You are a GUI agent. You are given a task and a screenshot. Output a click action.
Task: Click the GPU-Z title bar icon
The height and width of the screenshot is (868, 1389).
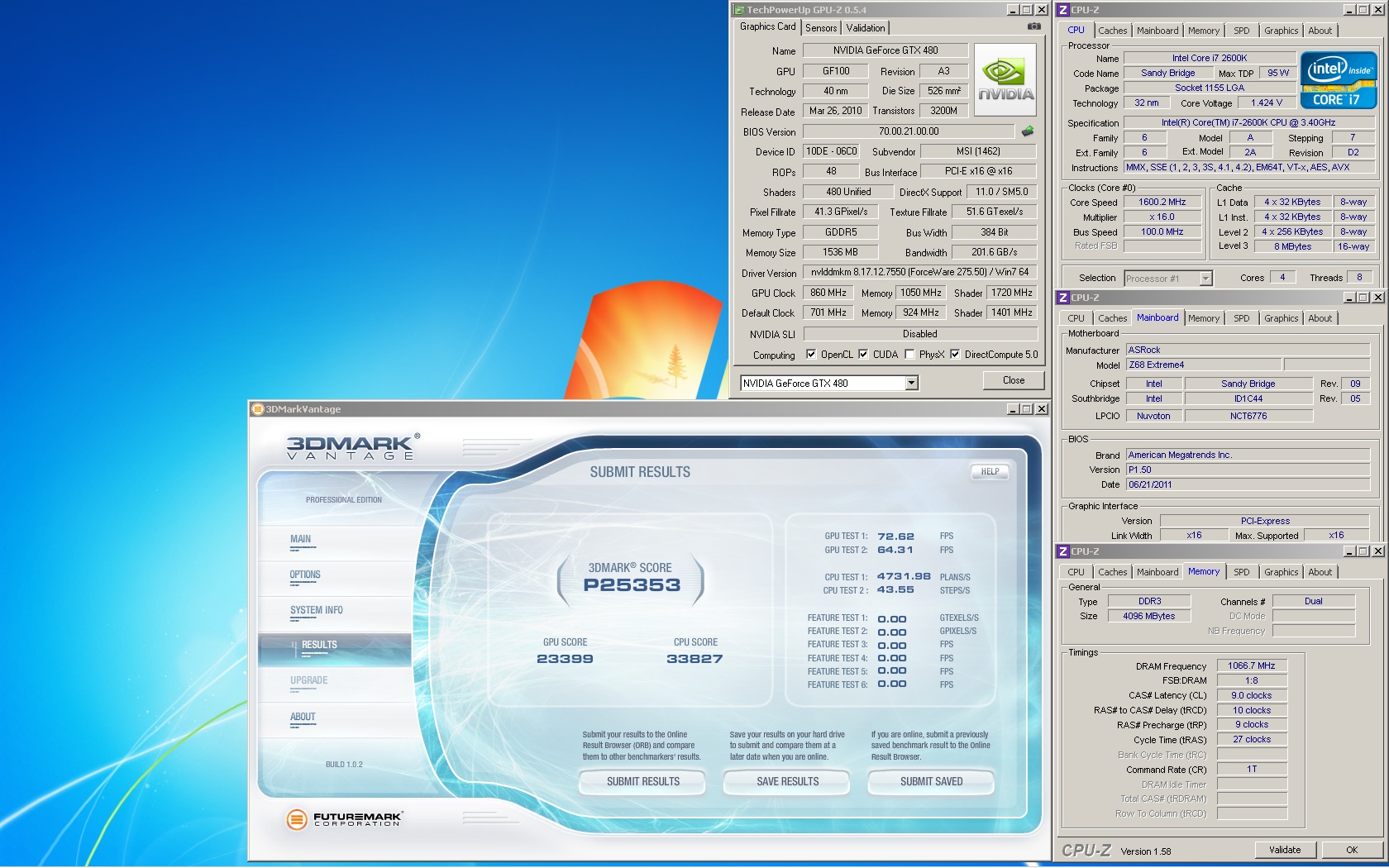click(x=739, y=10)
